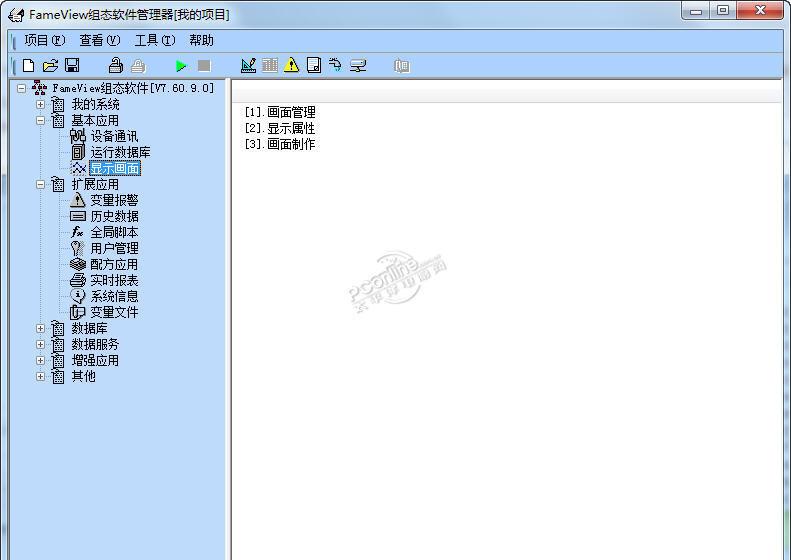The image size is (791, 560).
Task: Click the yellow alarm warning toolbar icon
Action: coord(292,65)
